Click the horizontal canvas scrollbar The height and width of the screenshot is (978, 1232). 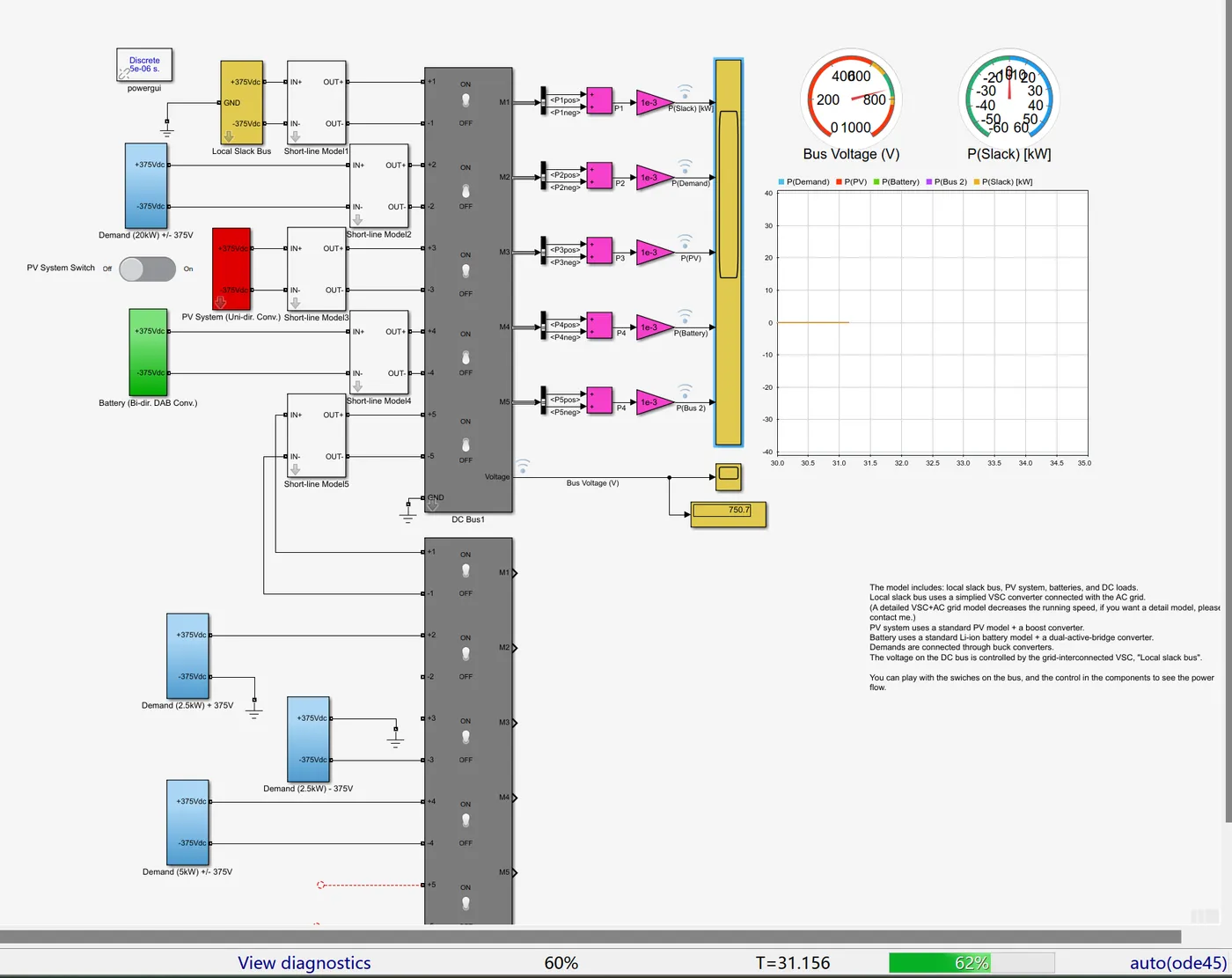[x=590, y=937]
